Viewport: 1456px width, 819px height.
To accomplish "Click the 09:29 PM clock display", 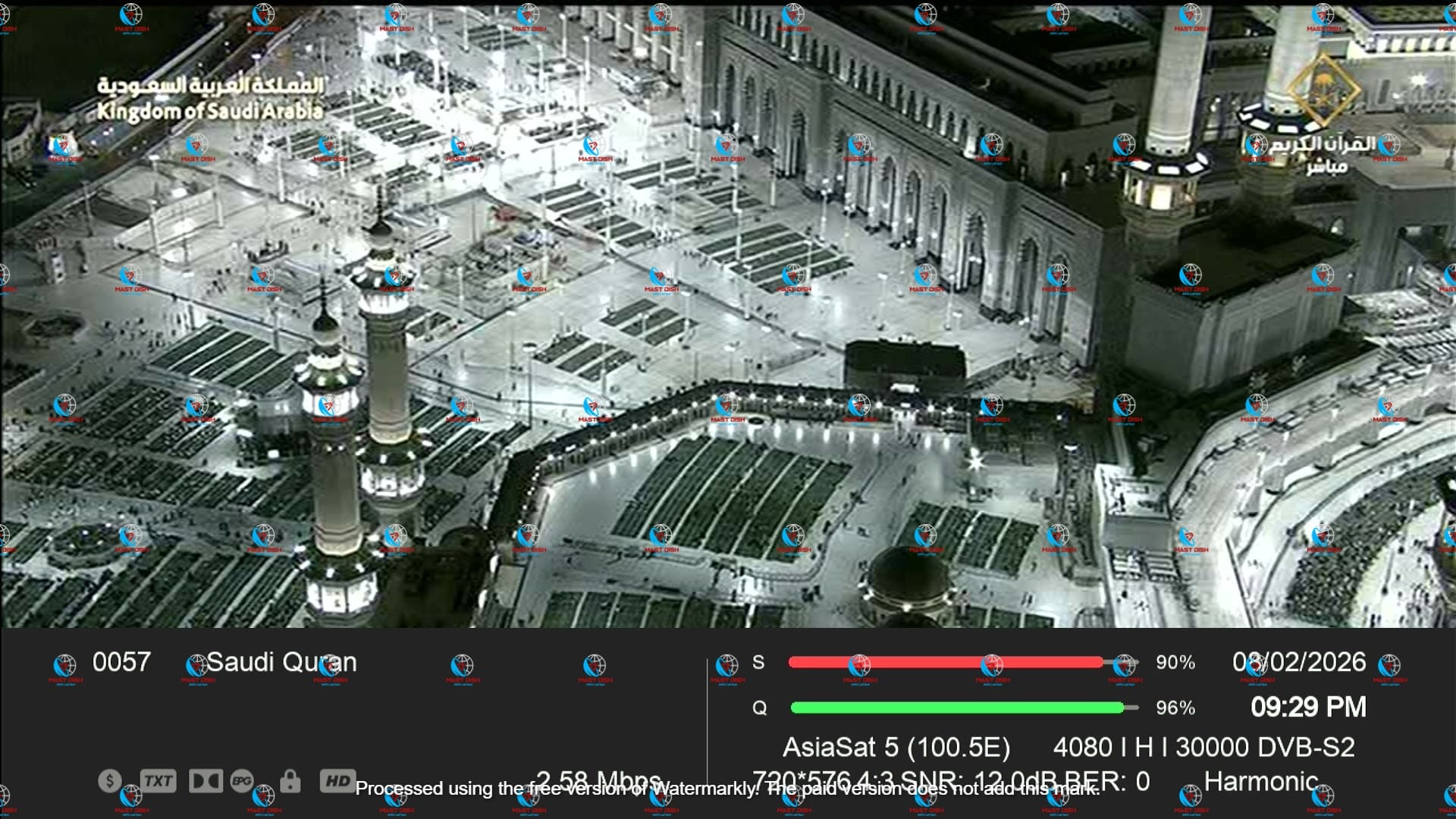I will tap(1308, 707).
